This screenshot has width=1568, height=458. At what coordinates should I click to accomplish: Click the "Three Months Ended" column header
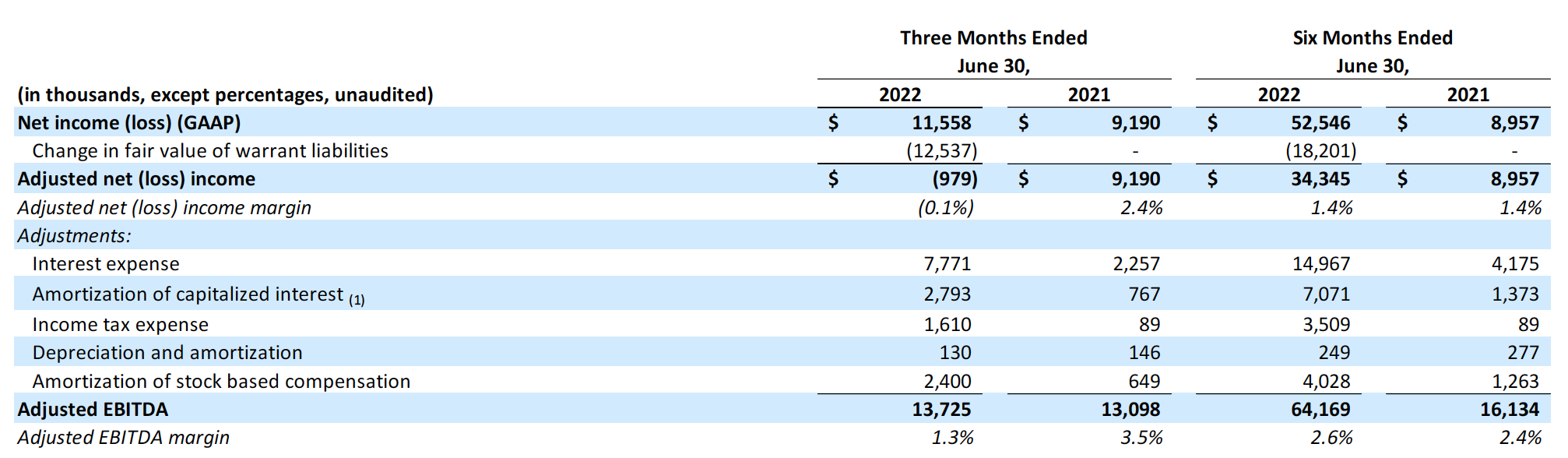[993, 38]
